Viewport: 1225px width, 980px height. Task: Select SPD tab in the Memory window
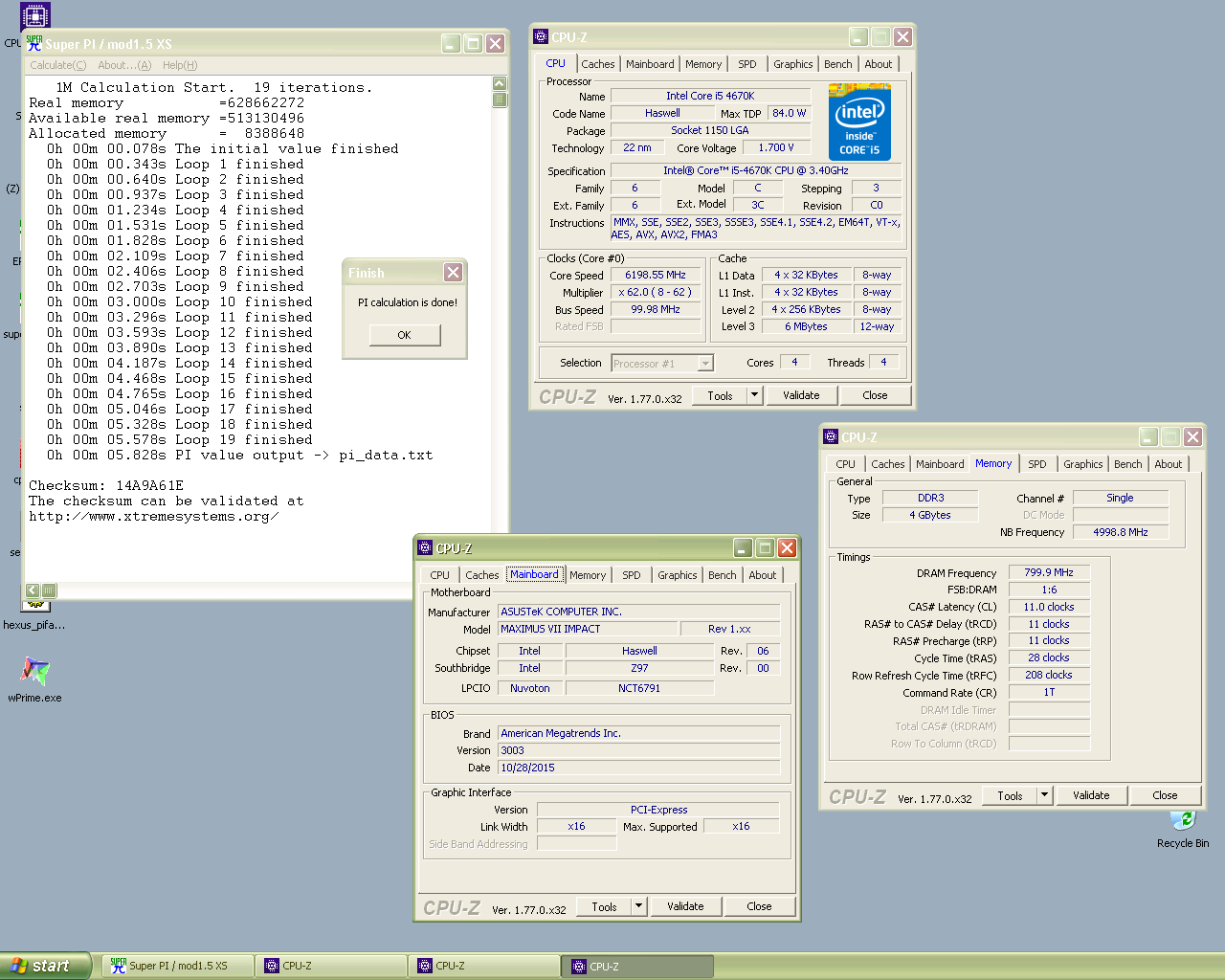point(1037,464)
